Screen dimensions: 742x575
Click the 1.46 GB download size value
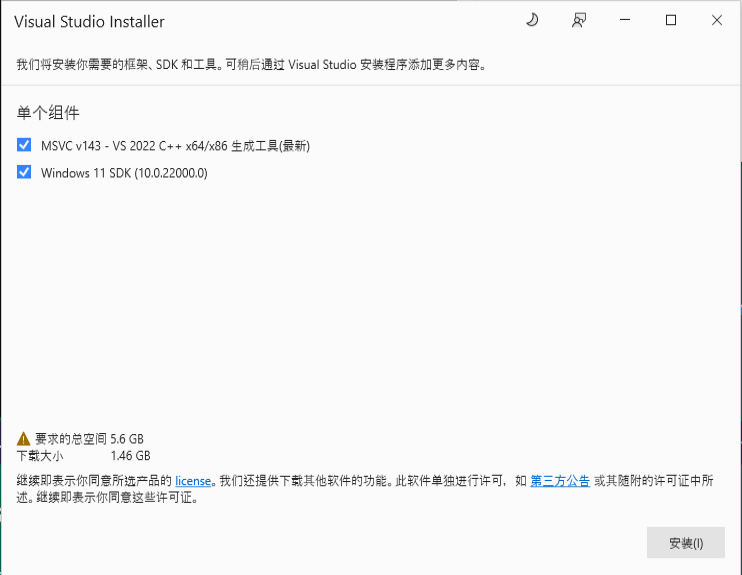(131, 456)
